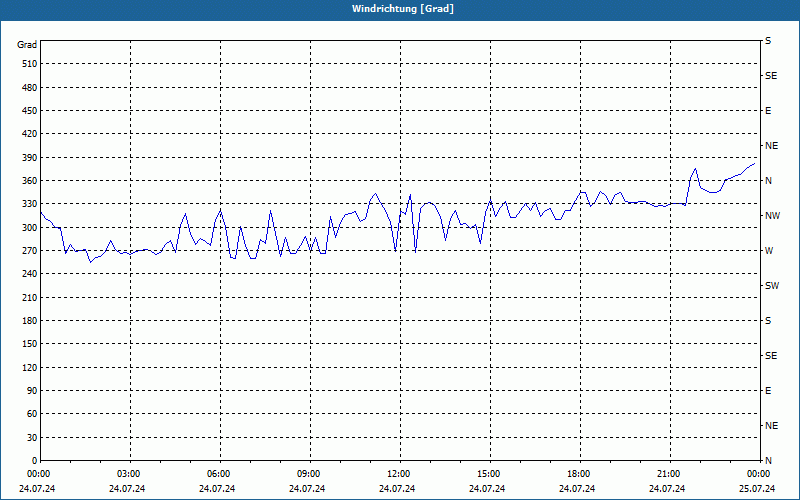The height and width of the screenshot is (500, 800).
Task: Select the 06:00 time axis label
Action: 218,474
